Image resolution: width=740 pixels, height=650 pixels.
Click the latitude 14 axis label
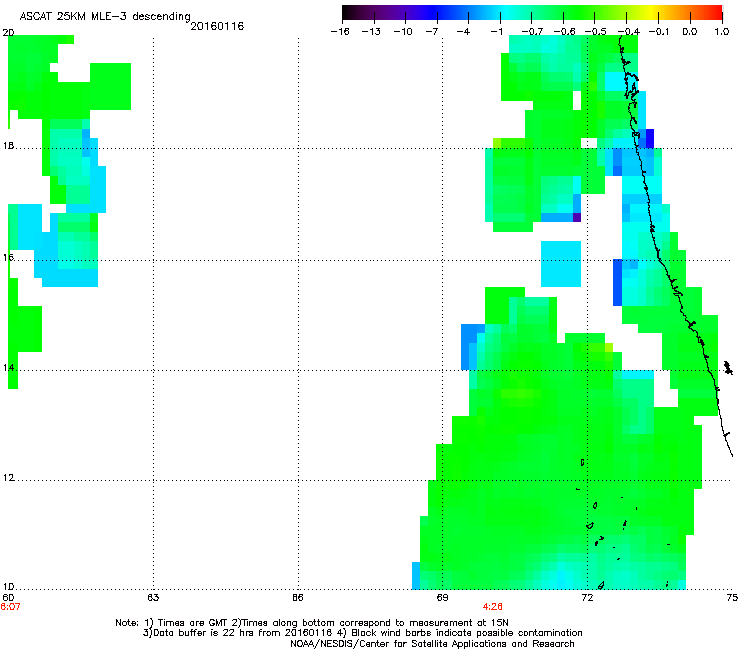coord(8,368)
